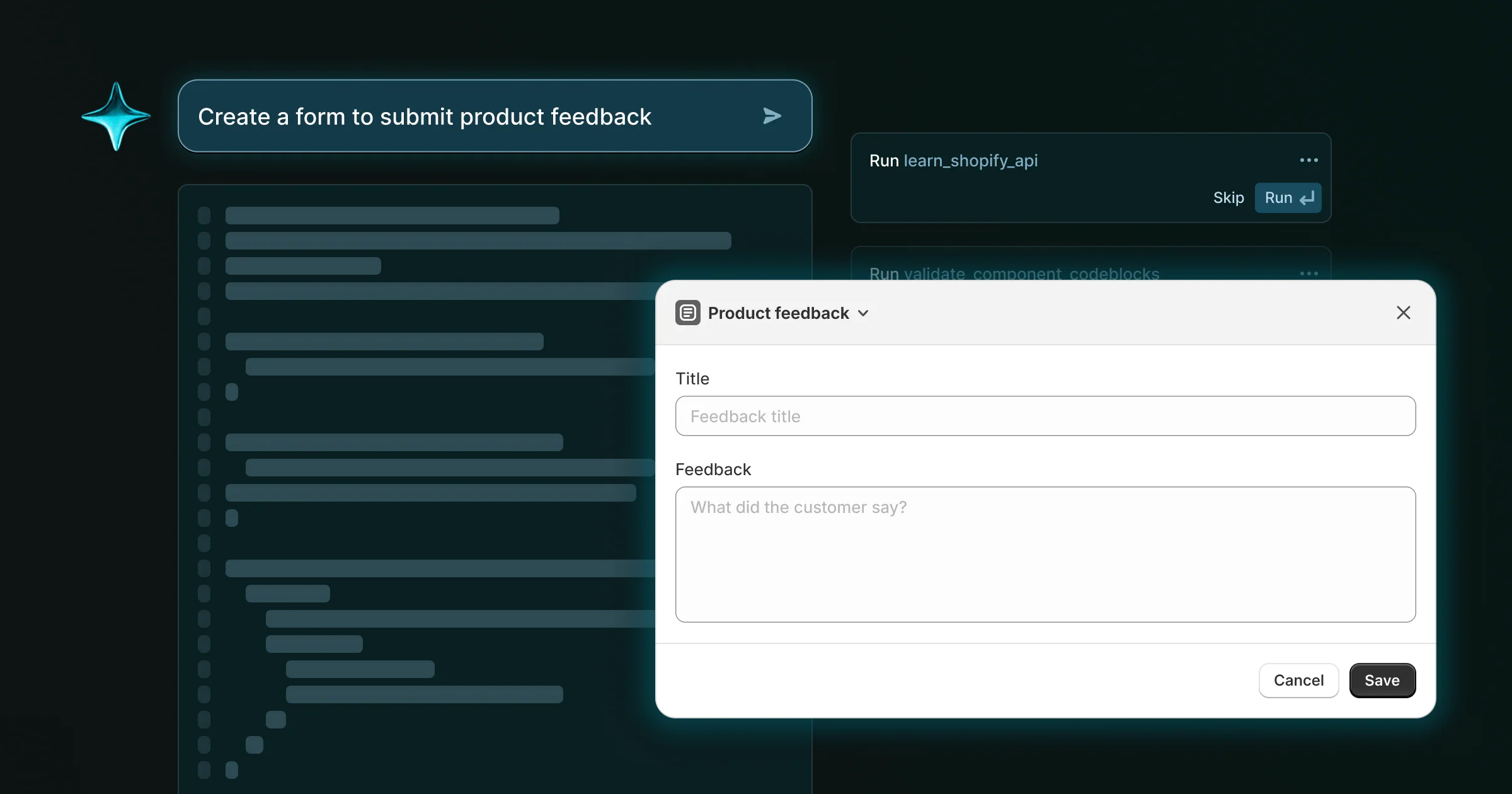Open the overflow menu on validate_component_codeblocks card
This screenshot has height=794, width=1512.
[x=1308, y=273]
